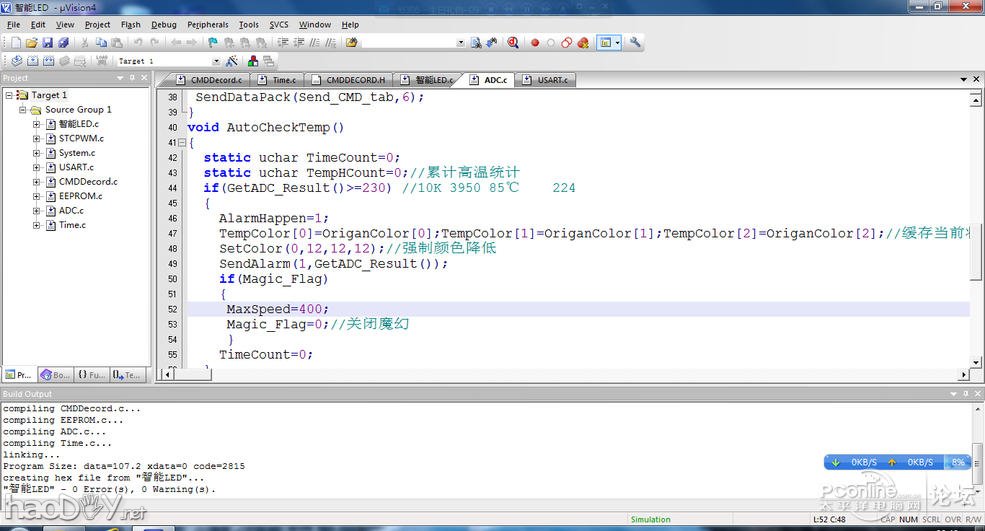Collapse the Source Group 1 folder
This screenshot has width=985, height=531.
pos(23,110)
